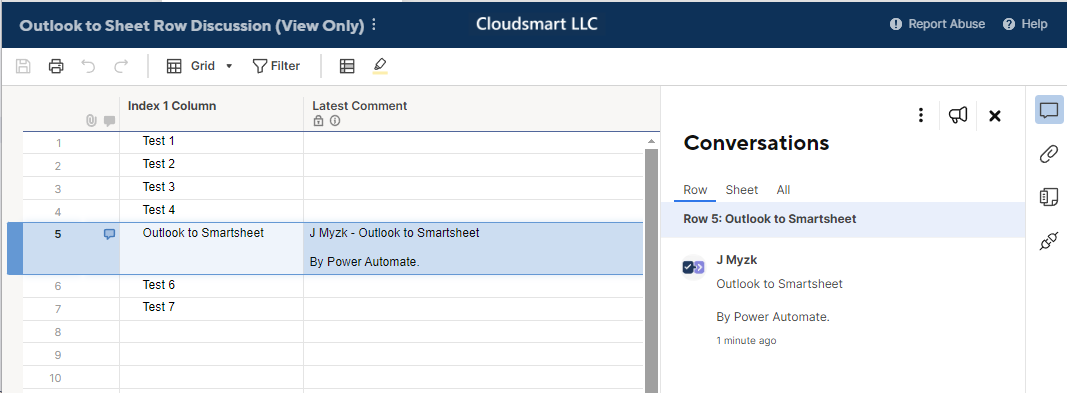Click the Filter button

(276, 66)
